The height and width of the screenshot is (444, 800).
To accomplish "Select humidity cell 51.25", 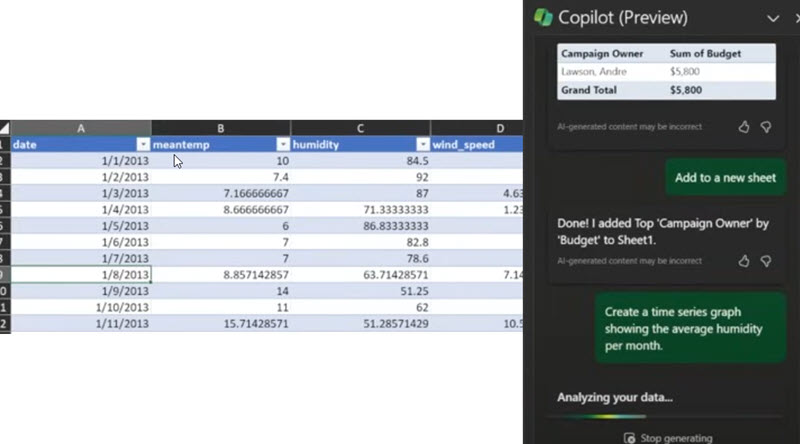I will (361, 291).
